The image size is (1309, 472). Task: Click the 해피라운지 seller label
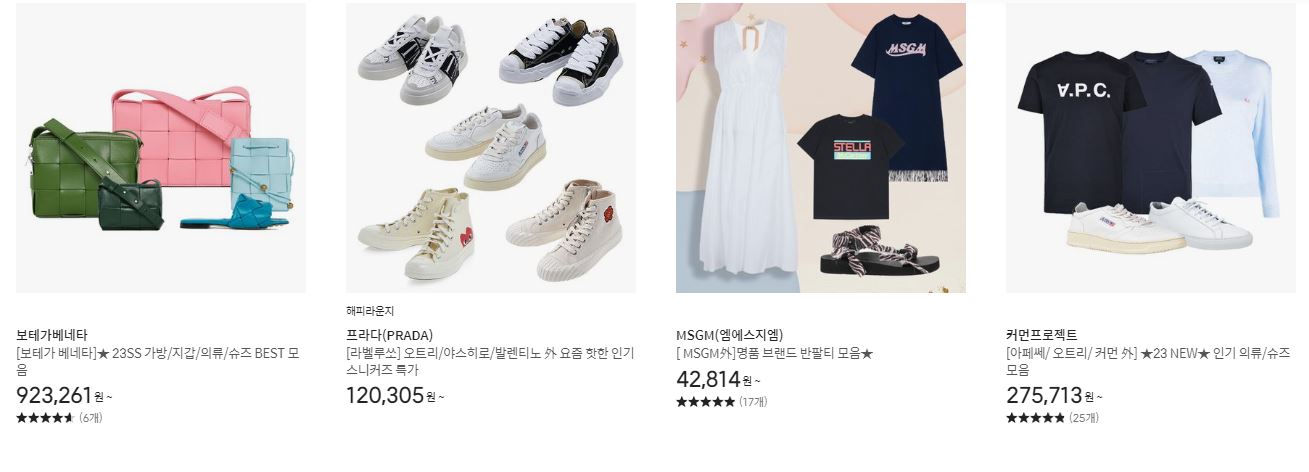click(x=370, y=311)
